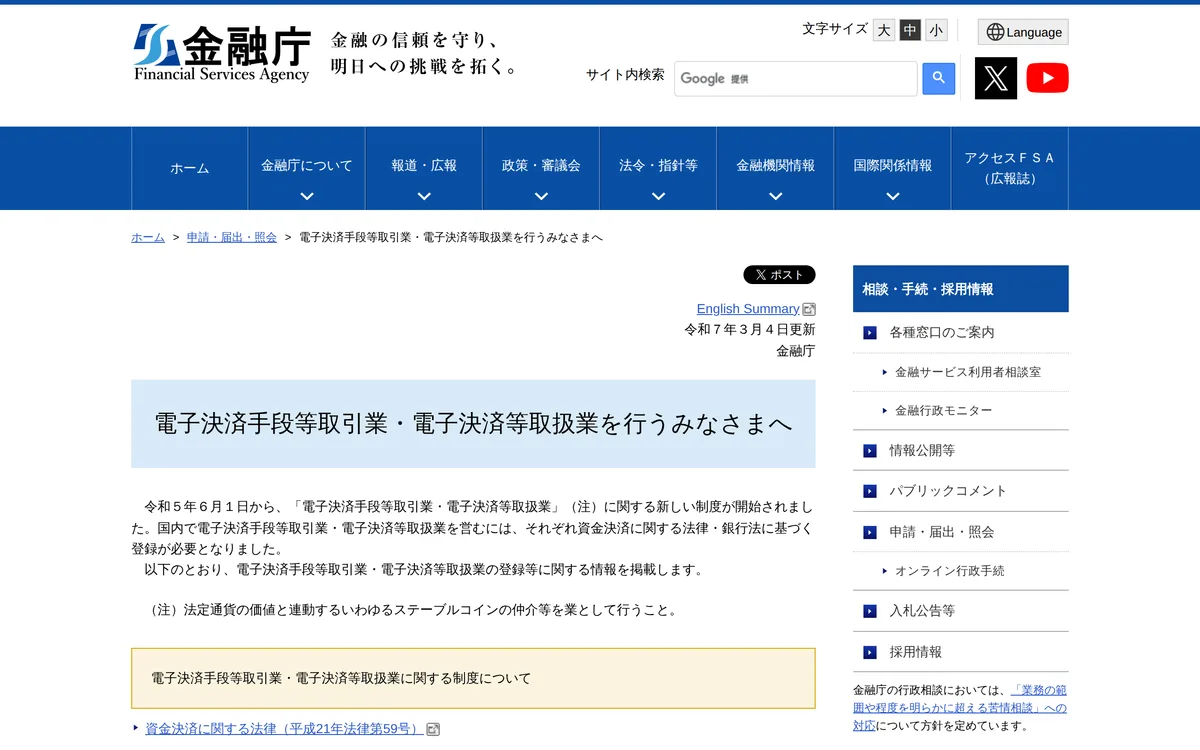Open the English Summary link
The width and height of the screenshot is (1200, 750).
(x=748, y=309)
